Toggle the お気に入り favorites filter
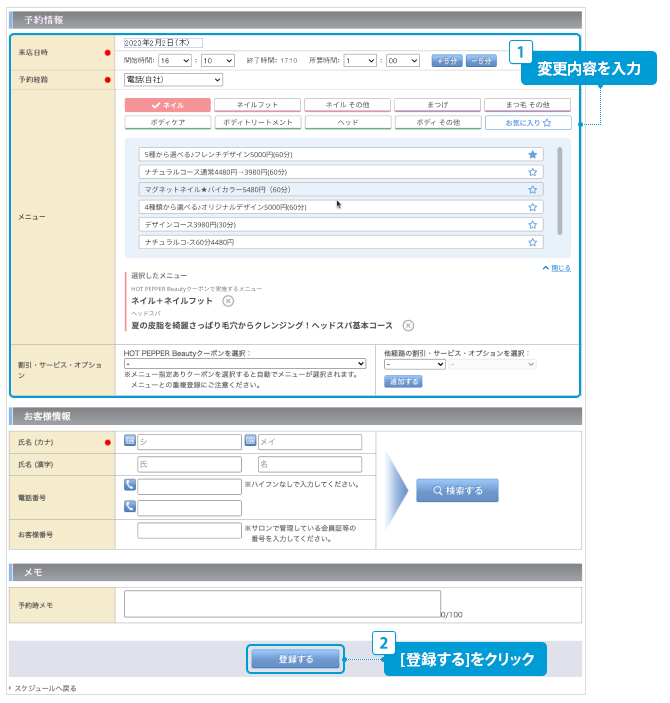 (x=527, y=122)
